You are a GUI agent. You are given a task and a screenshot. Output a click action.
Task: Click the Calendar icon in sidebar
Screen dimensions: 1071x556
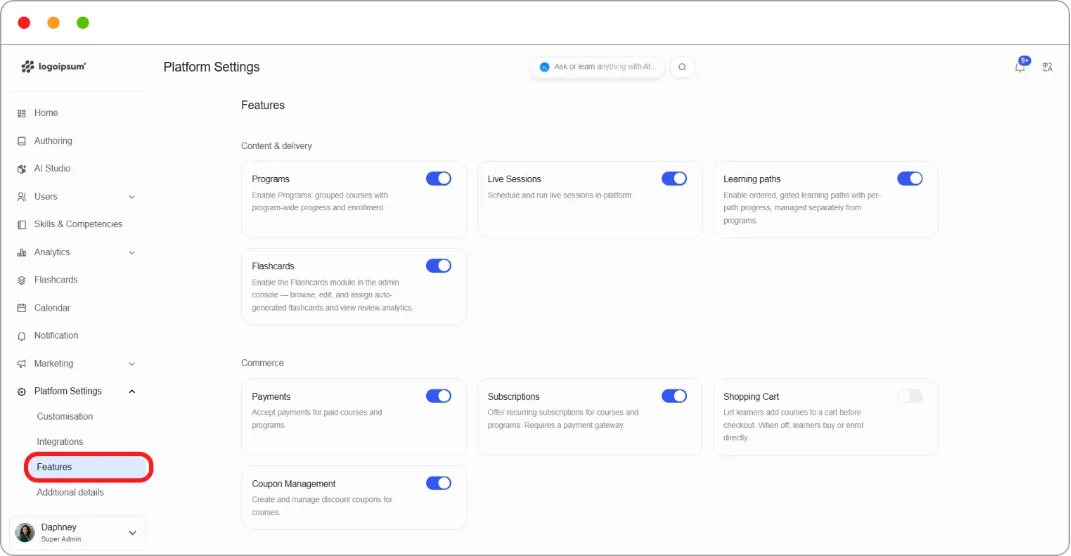tap(22, 308)
